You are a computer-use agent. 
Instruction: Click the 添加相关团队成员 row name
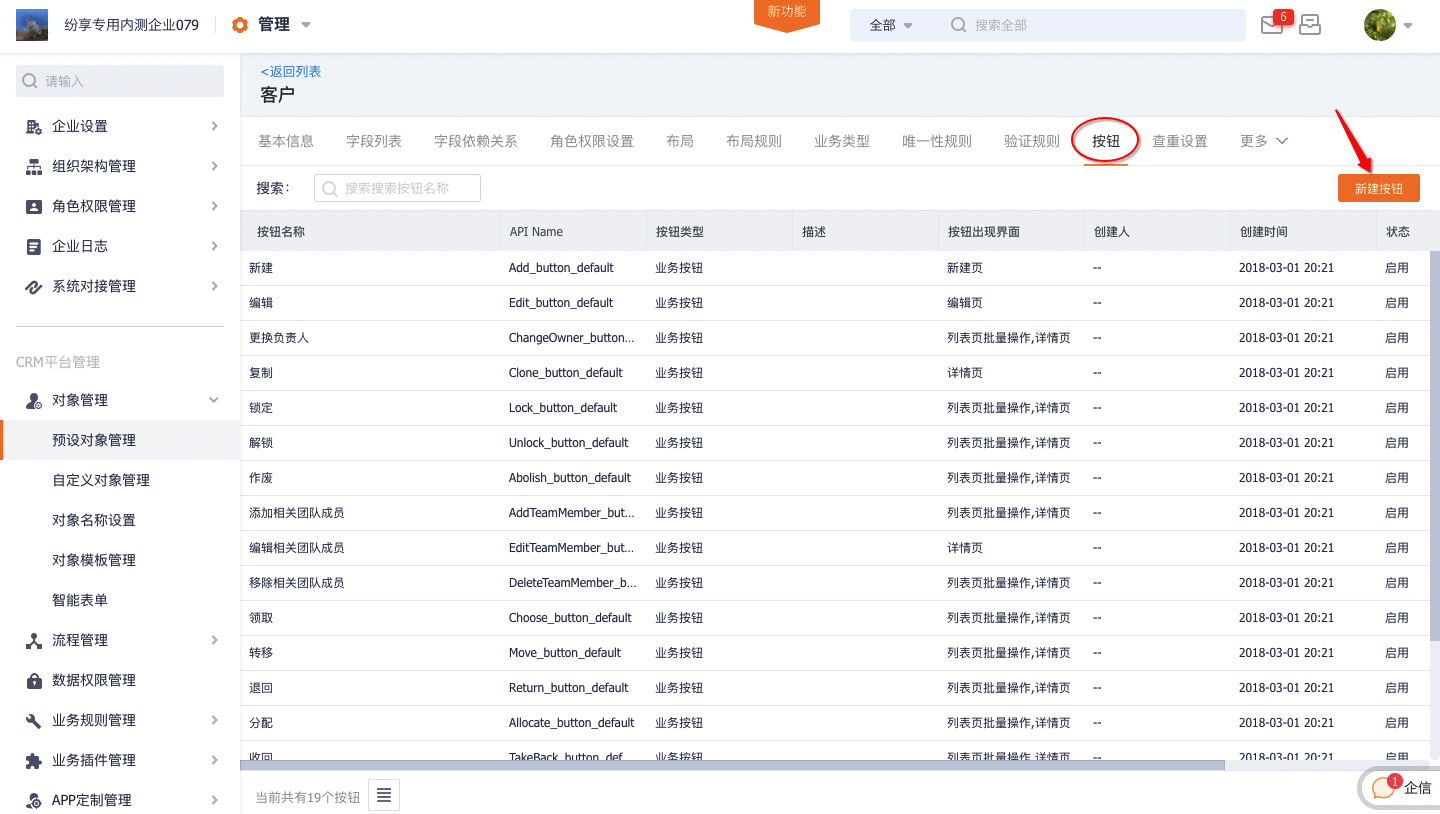click(297, 513)
